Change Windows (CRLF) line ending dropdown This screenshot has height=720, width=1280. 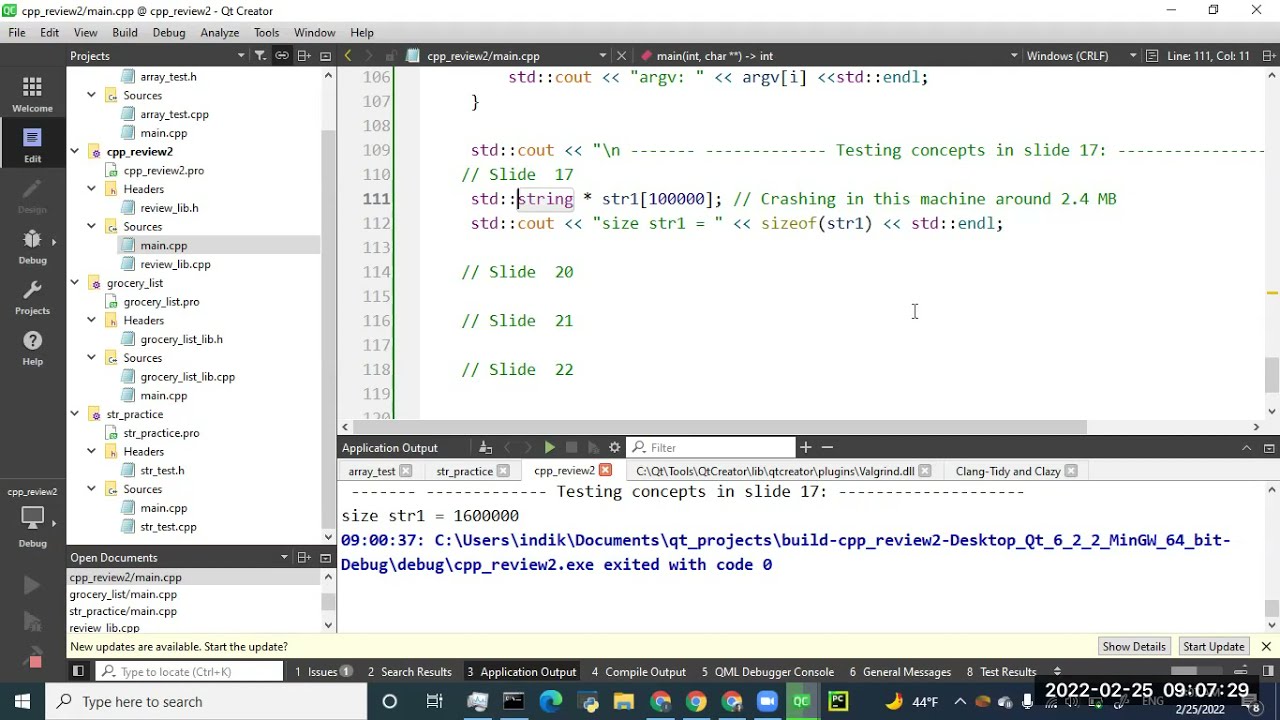(x=1081, y=56)
